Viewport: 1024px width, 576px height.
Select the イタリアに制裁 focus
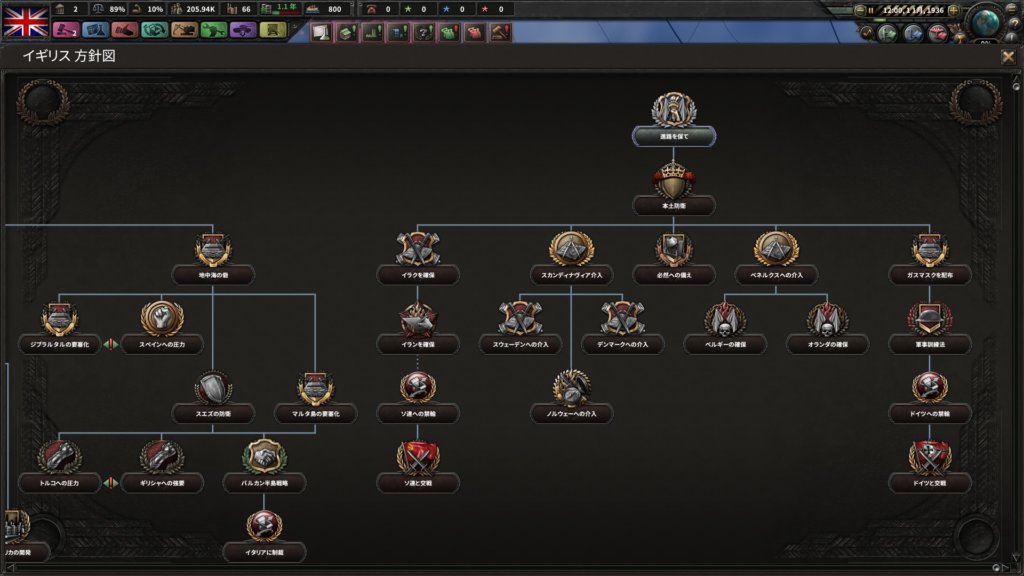264,535
